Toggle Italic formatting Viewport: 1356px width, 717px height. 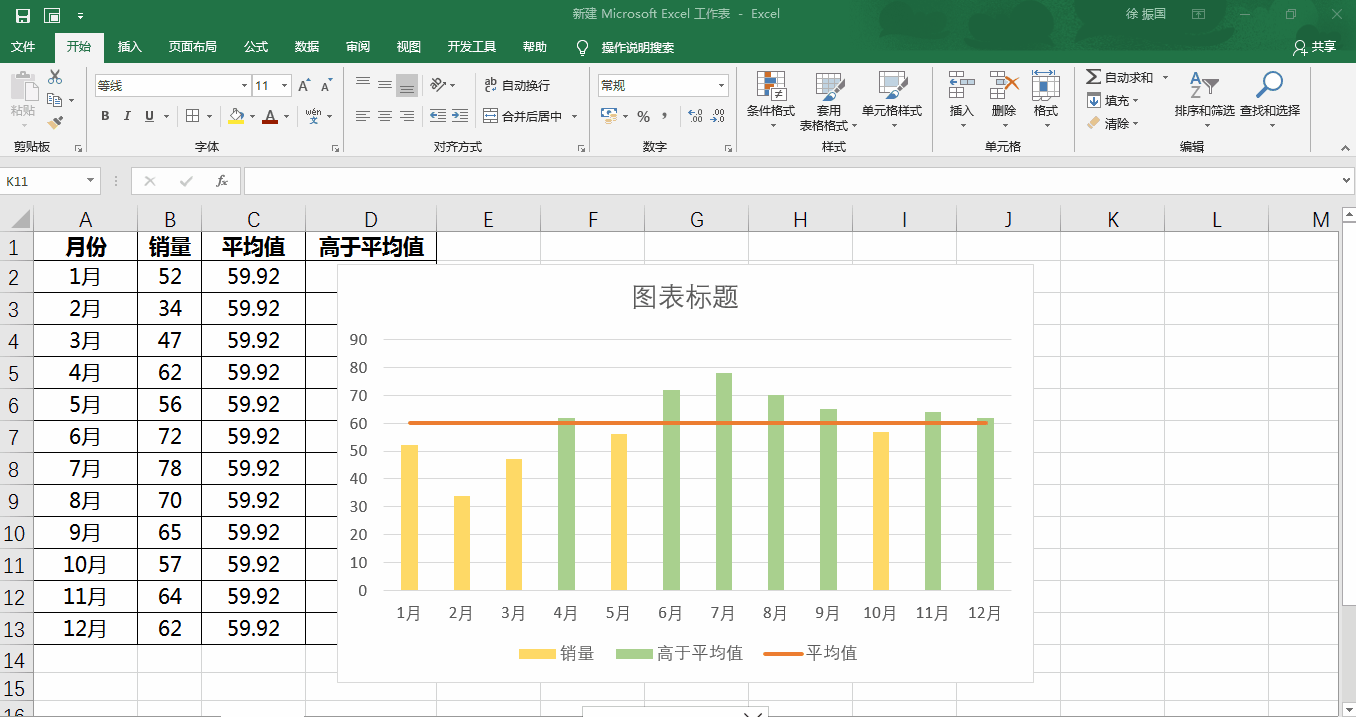point(127,116)
